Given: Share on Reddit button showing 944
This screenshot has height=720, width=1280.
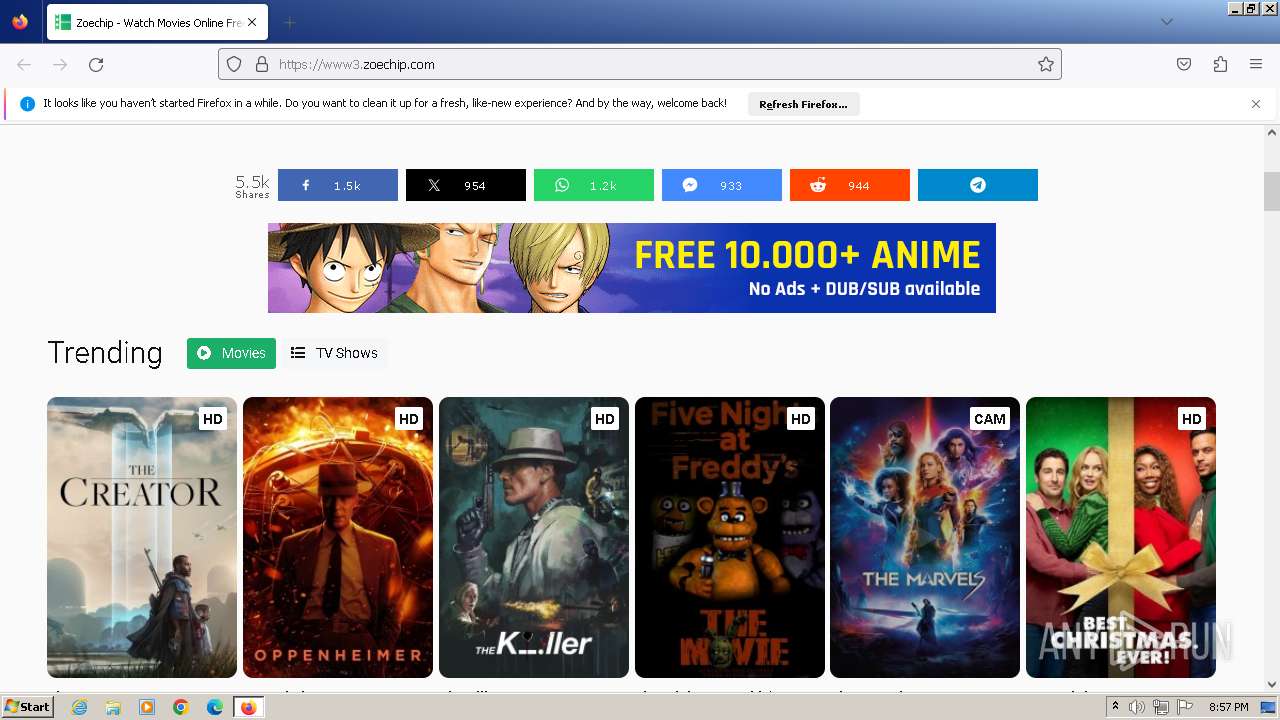Looking at the screenshot, I should [x=850, y=185].
